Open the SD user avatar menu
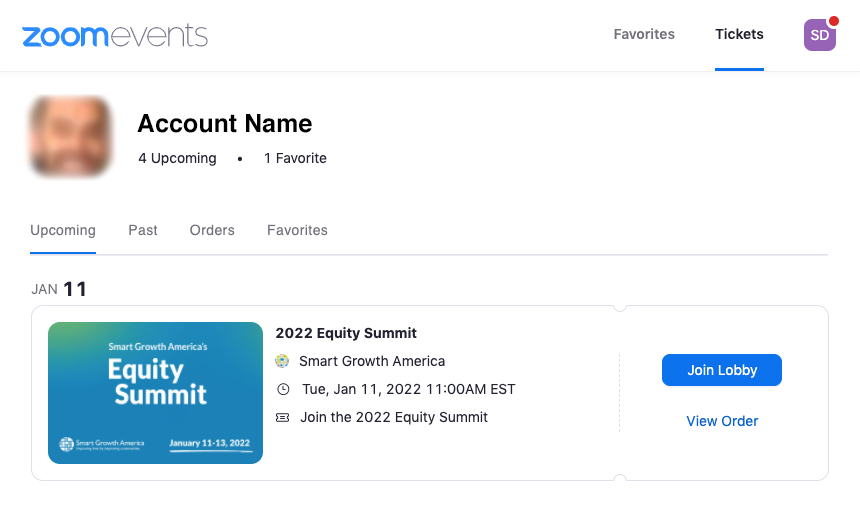Viewport: 860px width, 513px height. click(x=819, y=35)
